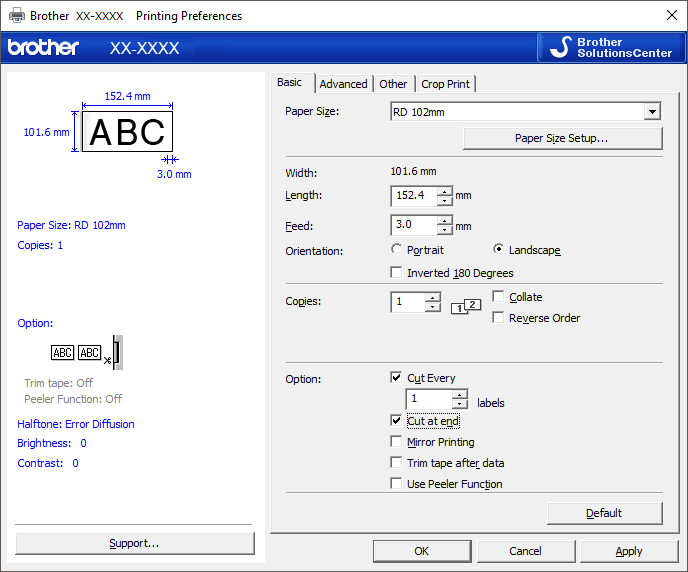Click the "3.0 mm" feed preview label
688x572 pixels.
point(174,174)
